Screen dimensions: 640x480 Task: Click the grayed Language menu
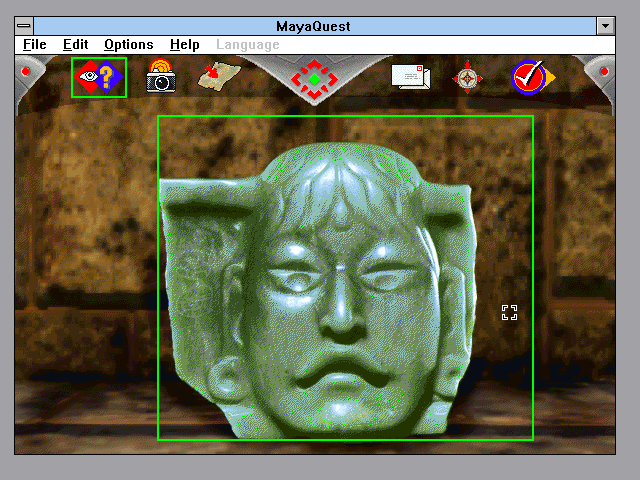click(248, 44)
